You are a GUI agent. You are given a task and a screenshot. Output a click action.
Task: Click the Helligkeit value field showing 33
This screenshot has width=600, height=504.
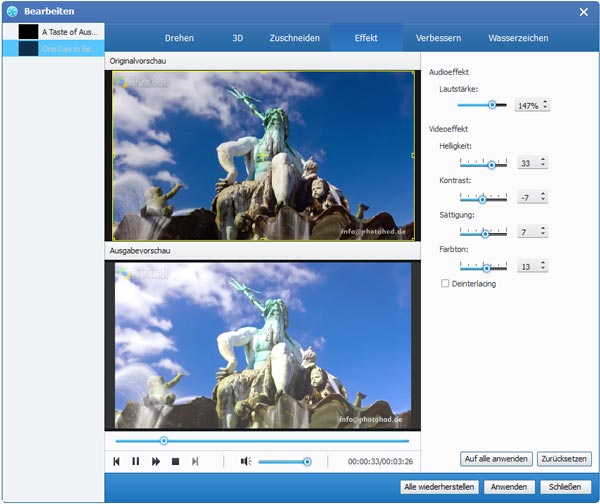pyautogui.click(x=527, y=163)
